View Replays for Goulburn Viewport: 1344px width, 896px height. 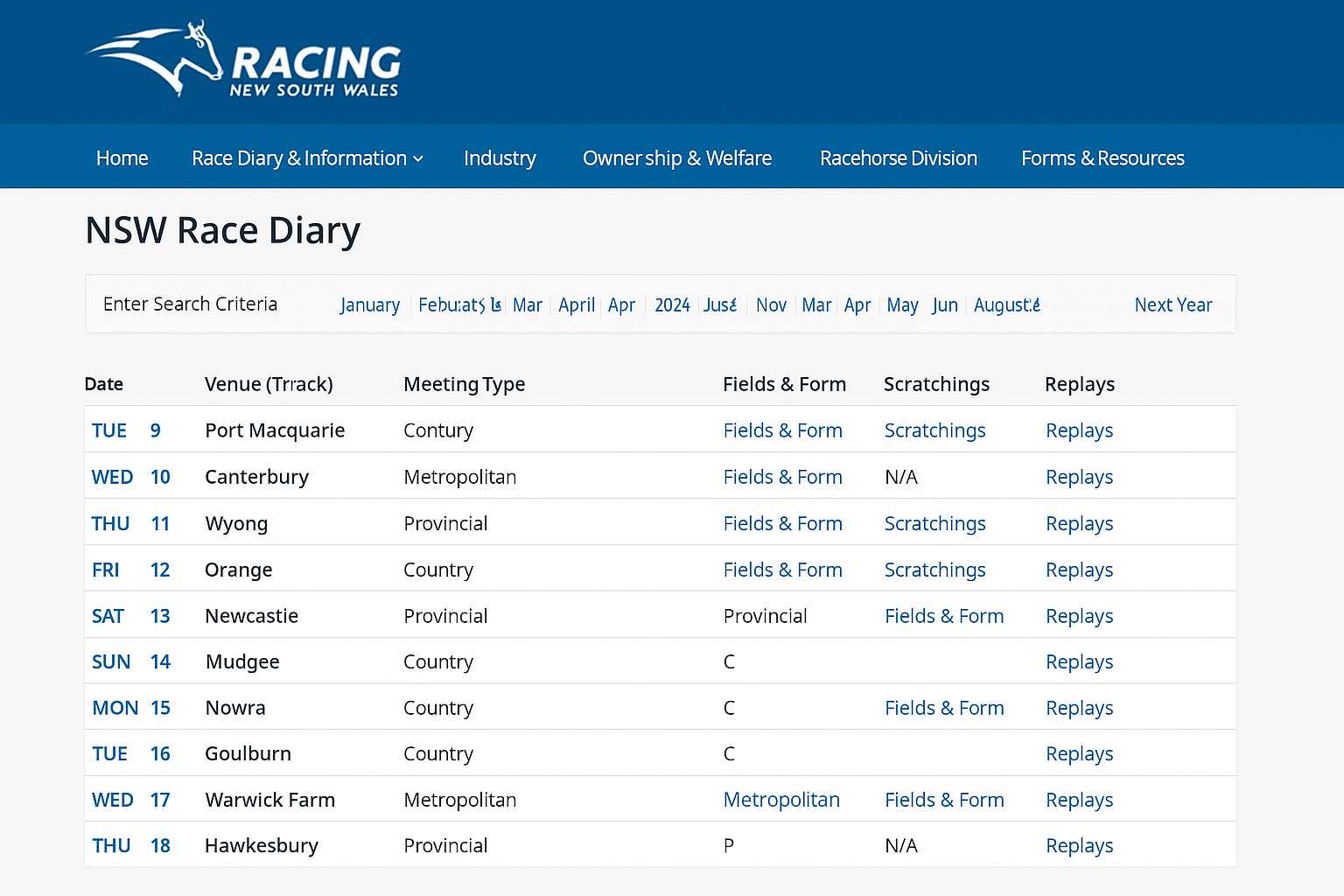coord(1079,753)
